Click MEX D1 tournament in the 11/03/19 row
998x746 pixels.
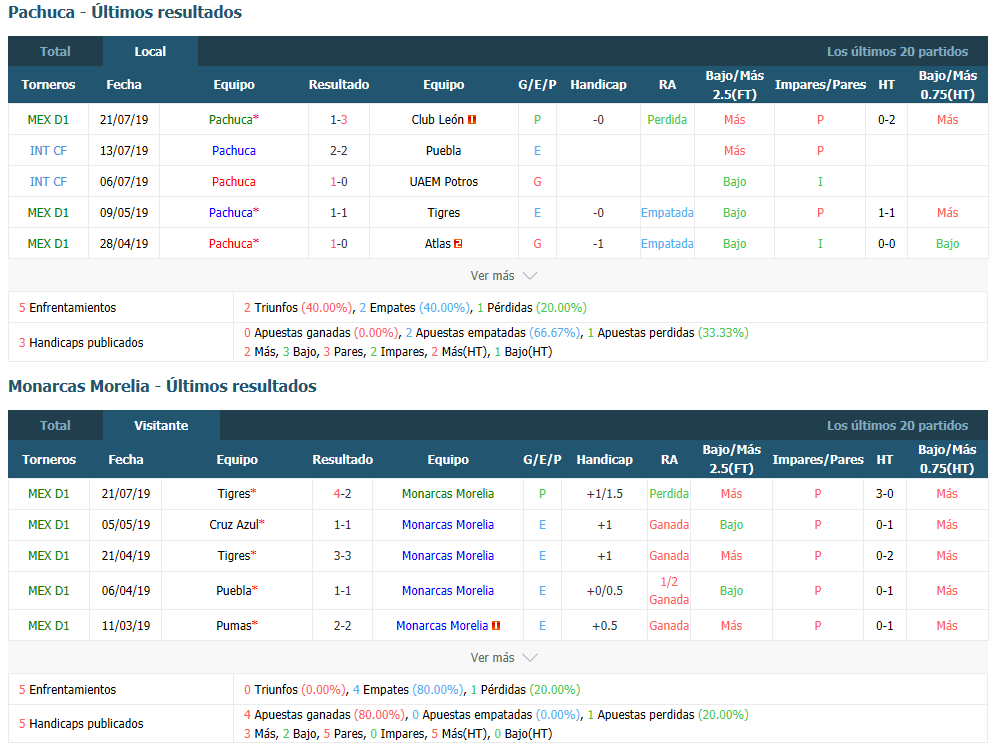[48, 626]
